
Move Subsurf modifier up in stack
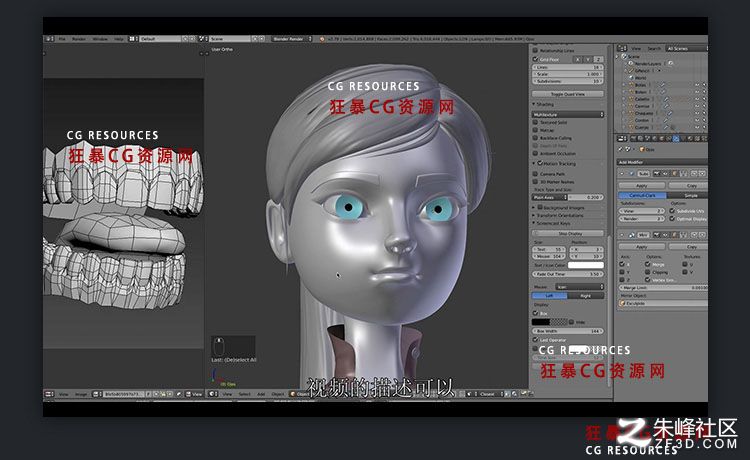pos(694,174)
